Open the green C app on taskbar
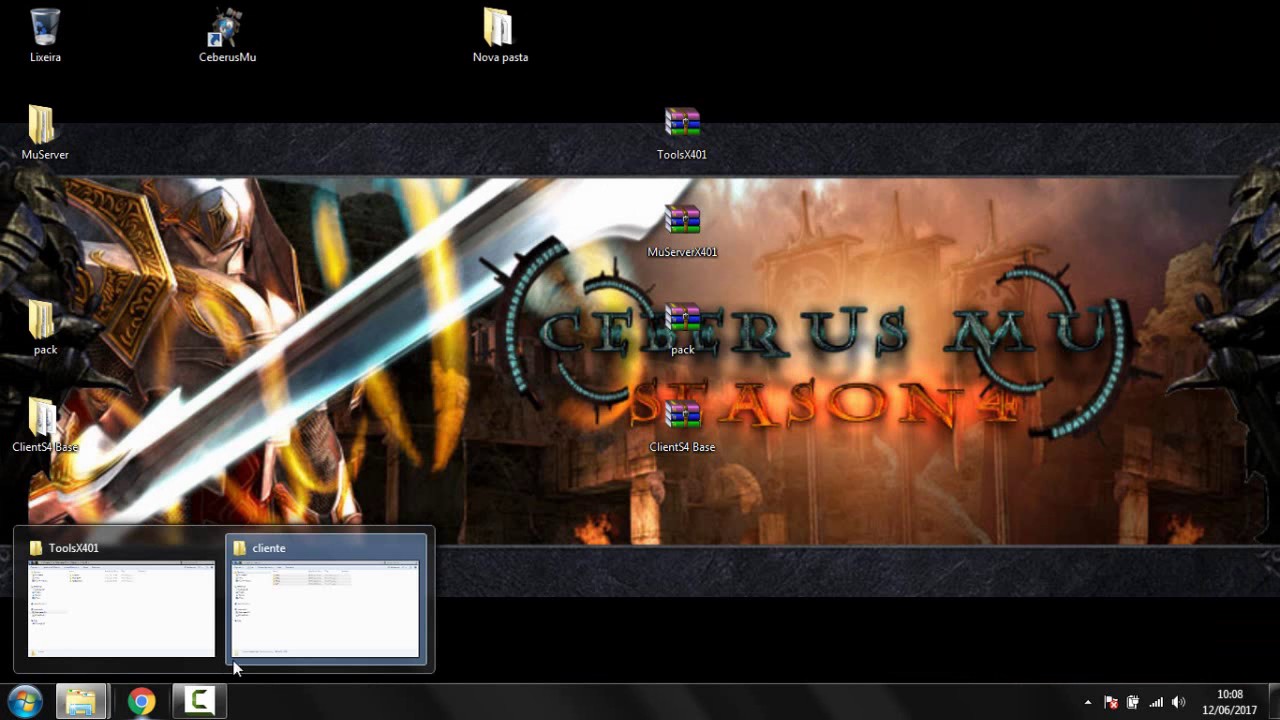 tap(199, 702)
